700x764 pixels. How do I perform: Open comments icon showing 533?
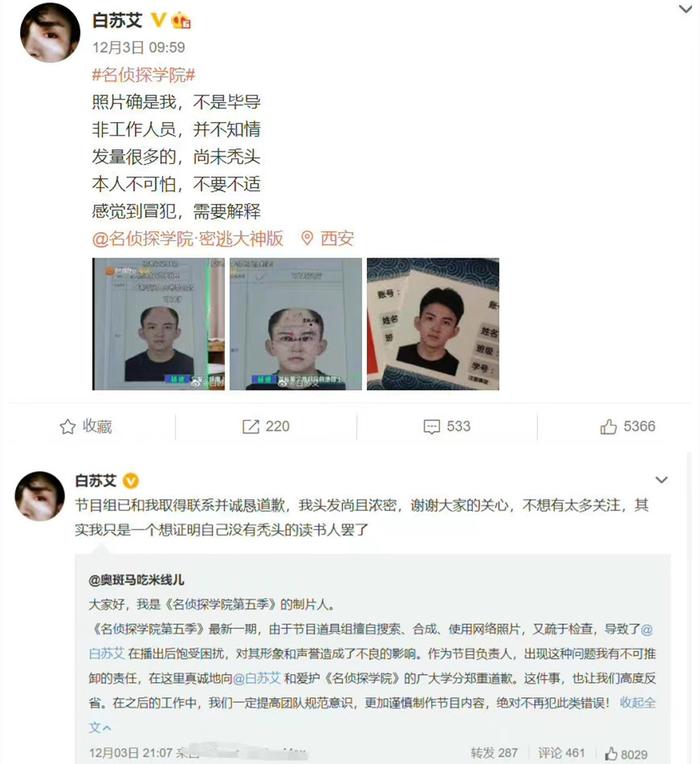[432, 427]
